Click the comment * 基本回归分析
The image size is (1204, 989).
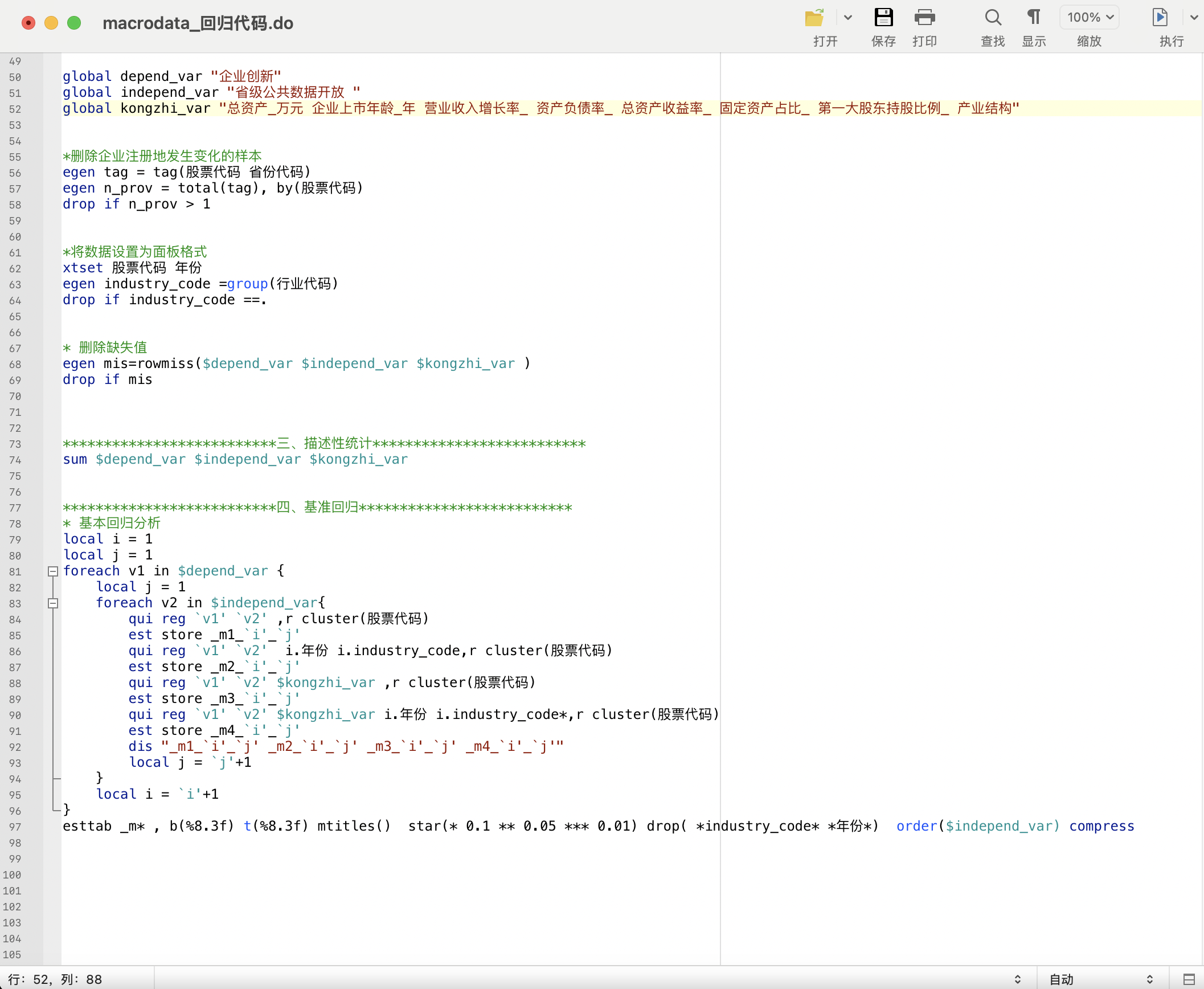coord(112,523)
